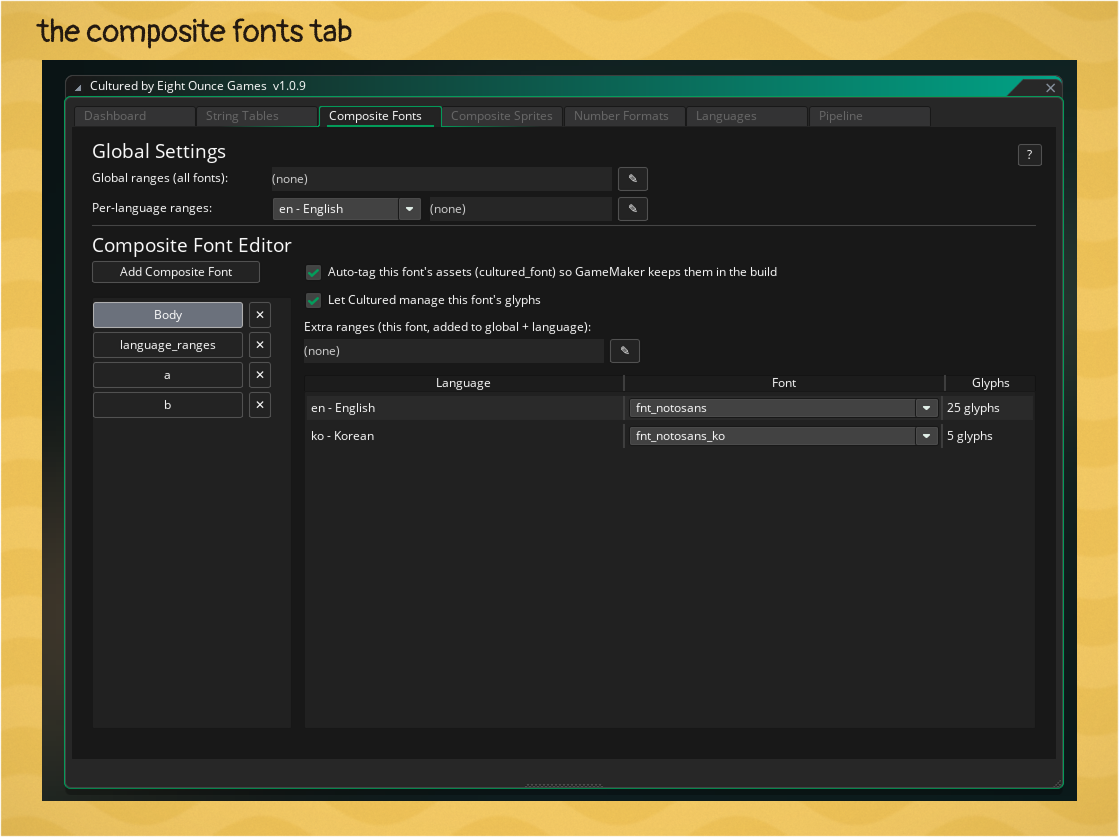Click the en - English table row label

click(343, 408)
